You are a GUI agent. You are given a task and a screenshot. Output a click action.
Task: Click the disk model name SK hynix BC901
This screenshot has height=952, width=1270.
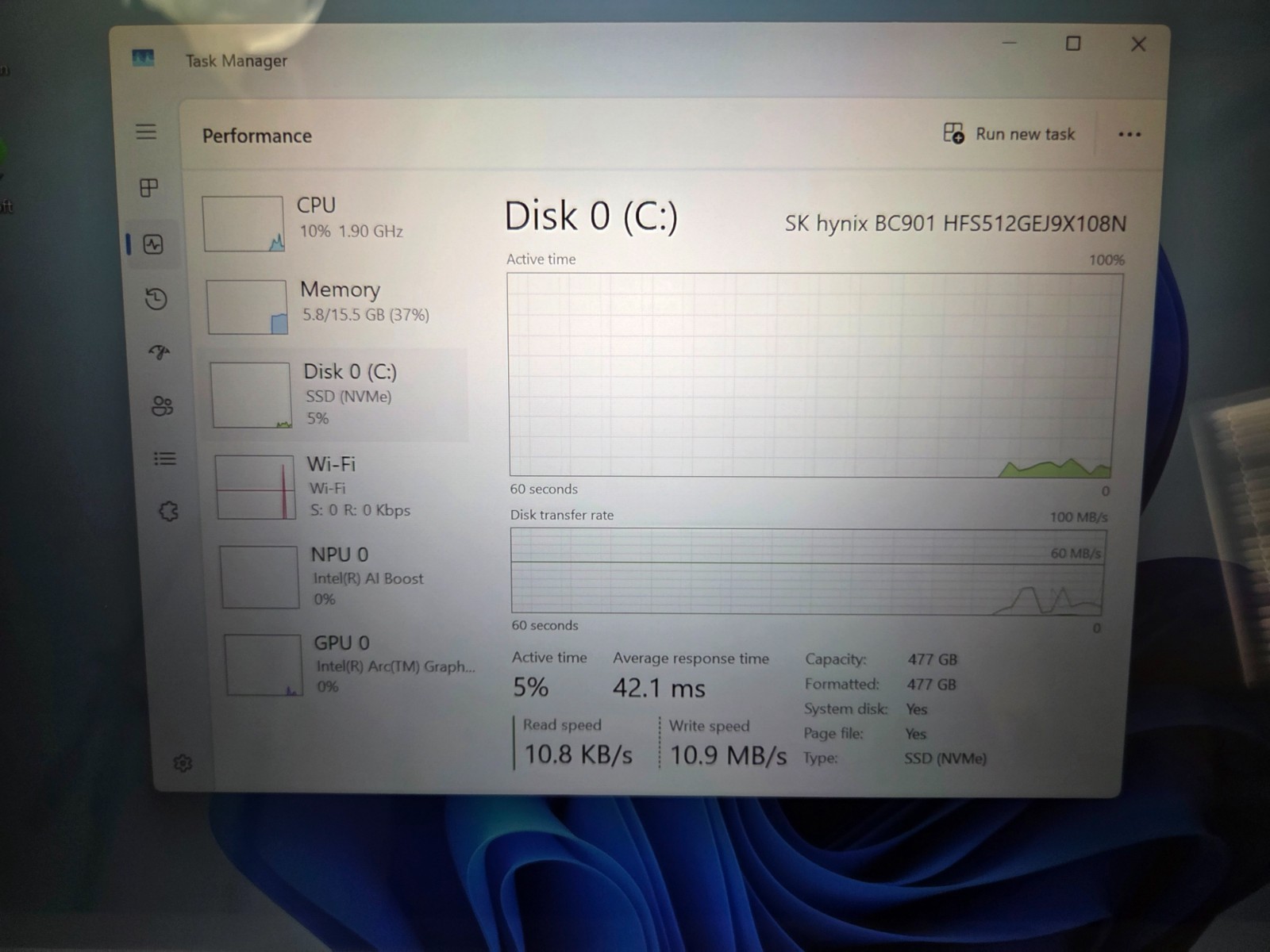[x=955, y=224]
